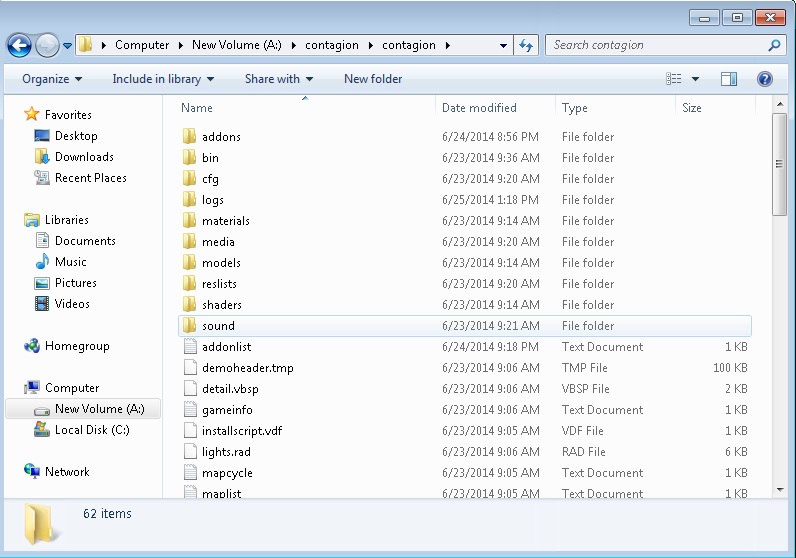This screenshot has height=558, width=796.
Task: Open Desktop in Favorites
Action: tap(76, 136)
